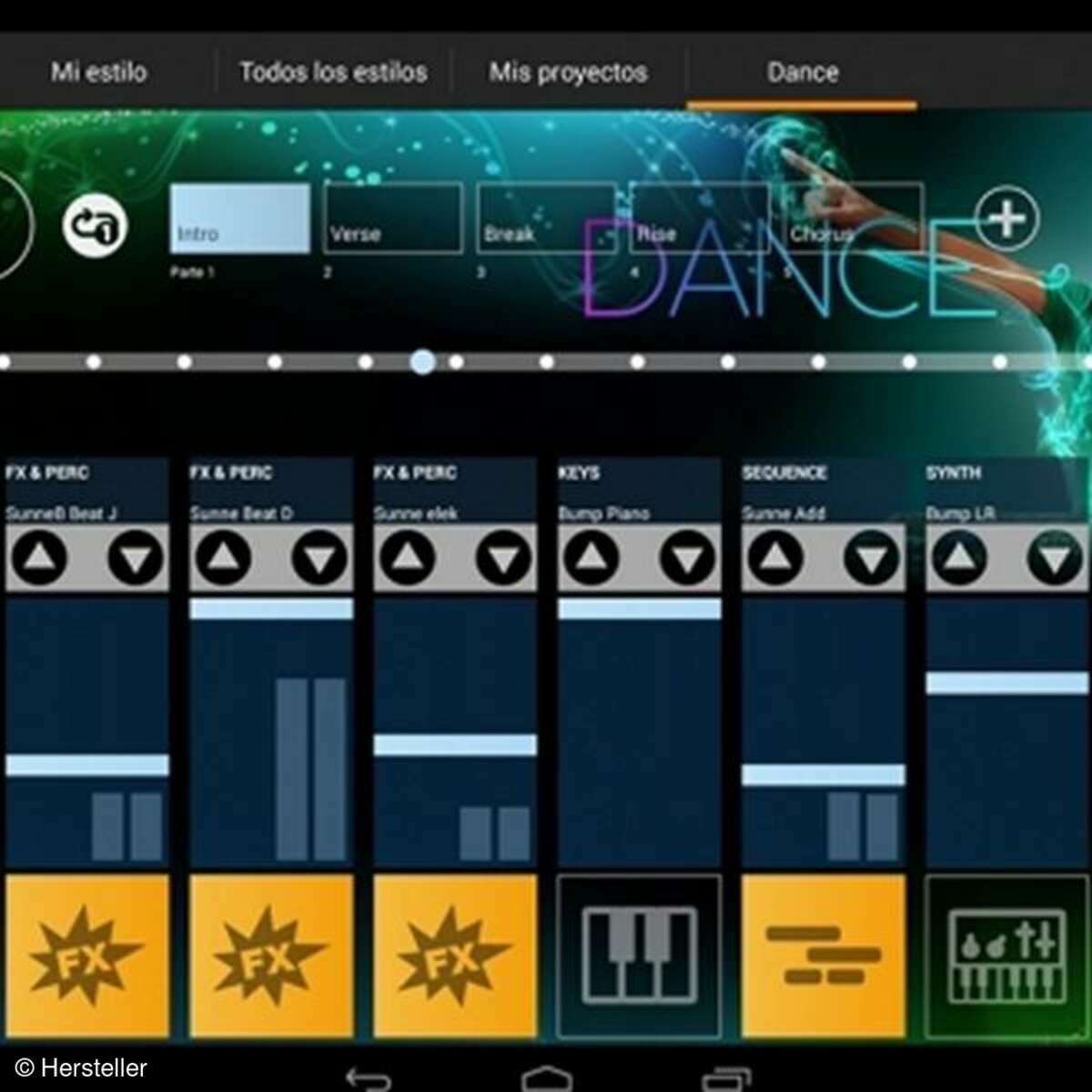Add a new song part with plus icon
Image resolution: width=1092 pixels, height=1092 pixels.
point(1006,219)
